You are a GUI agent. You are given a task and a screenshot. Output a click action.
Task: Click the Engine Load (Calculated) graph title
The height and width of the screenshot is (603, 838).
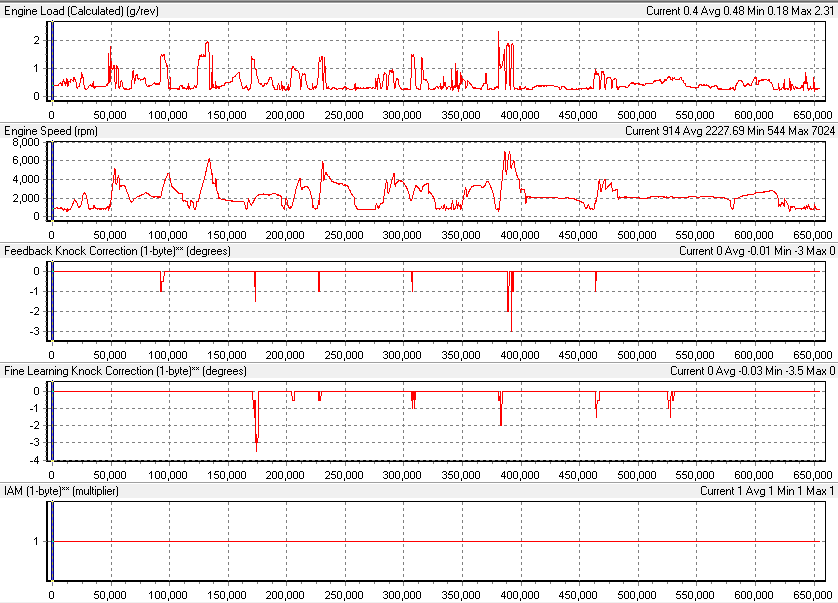(x=81, y=10)
